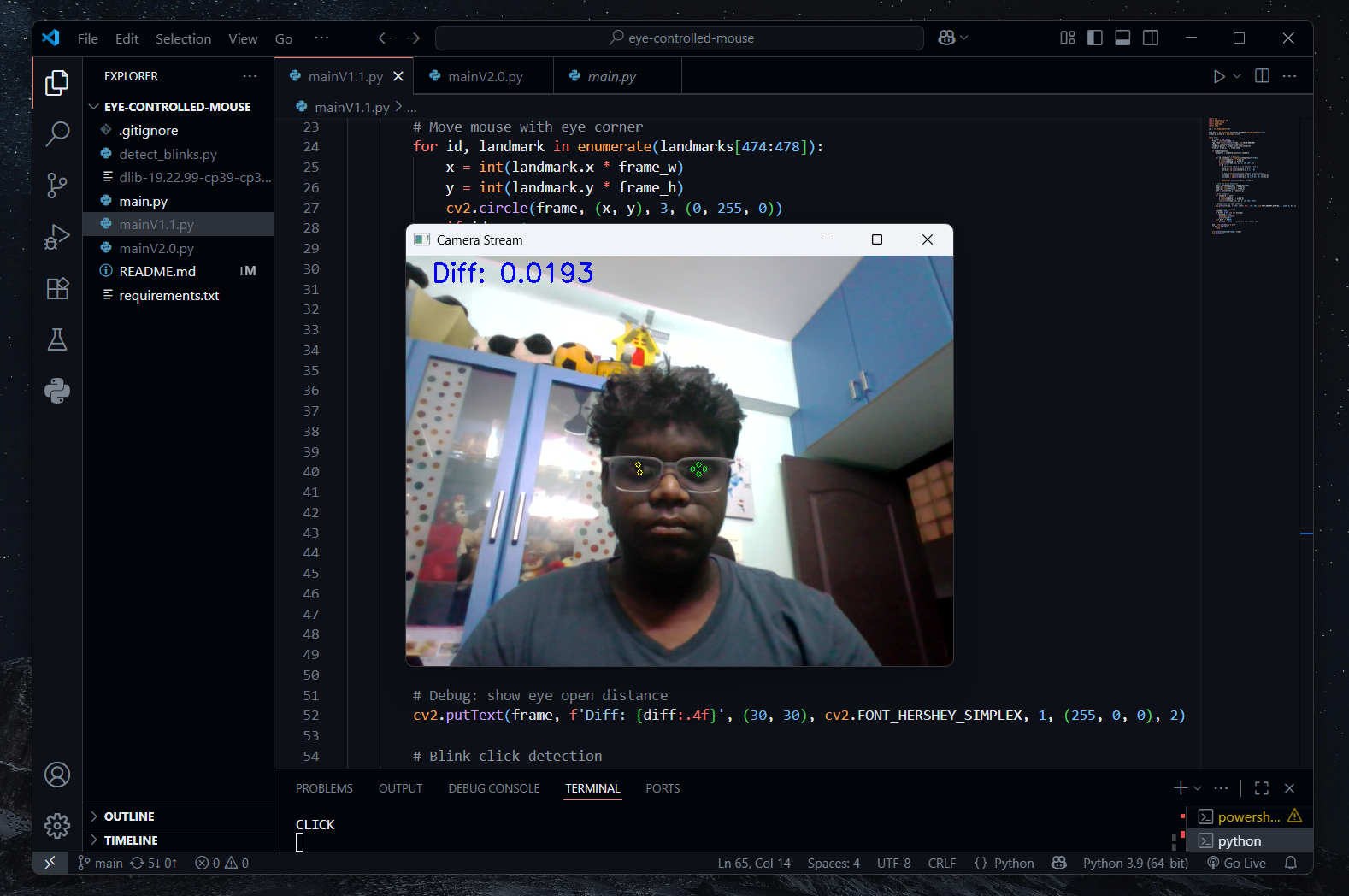Switch to the PROBLEMS panel tab

pyautogui.click(x=324, y=788)
